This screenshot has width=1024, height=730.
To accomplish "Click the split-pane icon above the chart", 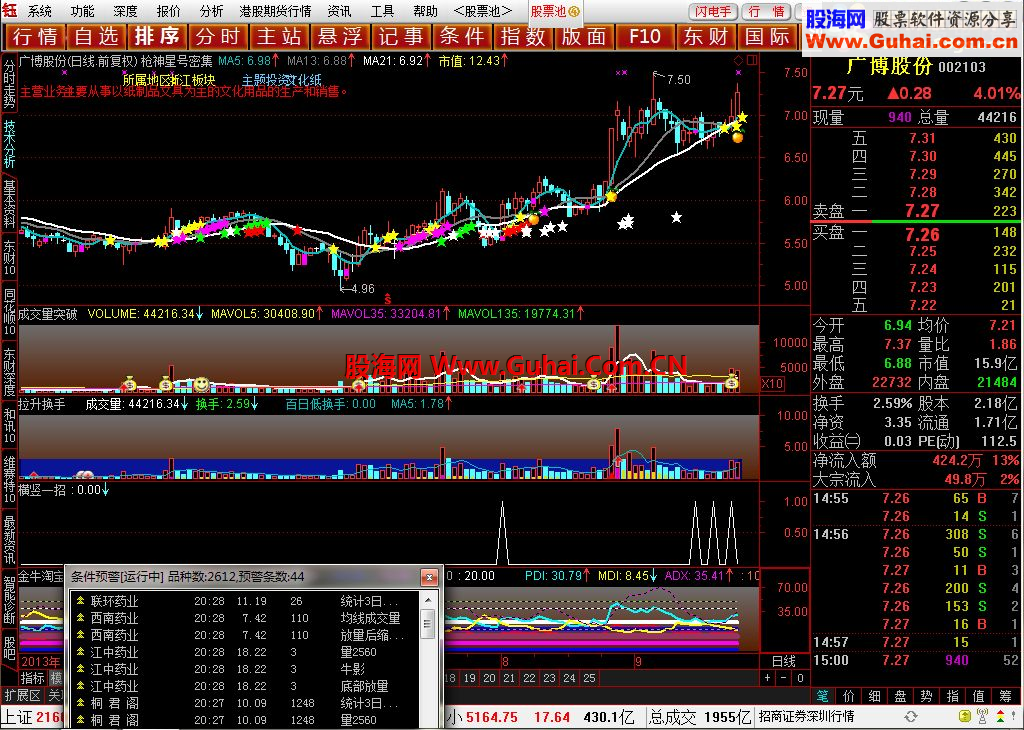I will click(752, 61).
